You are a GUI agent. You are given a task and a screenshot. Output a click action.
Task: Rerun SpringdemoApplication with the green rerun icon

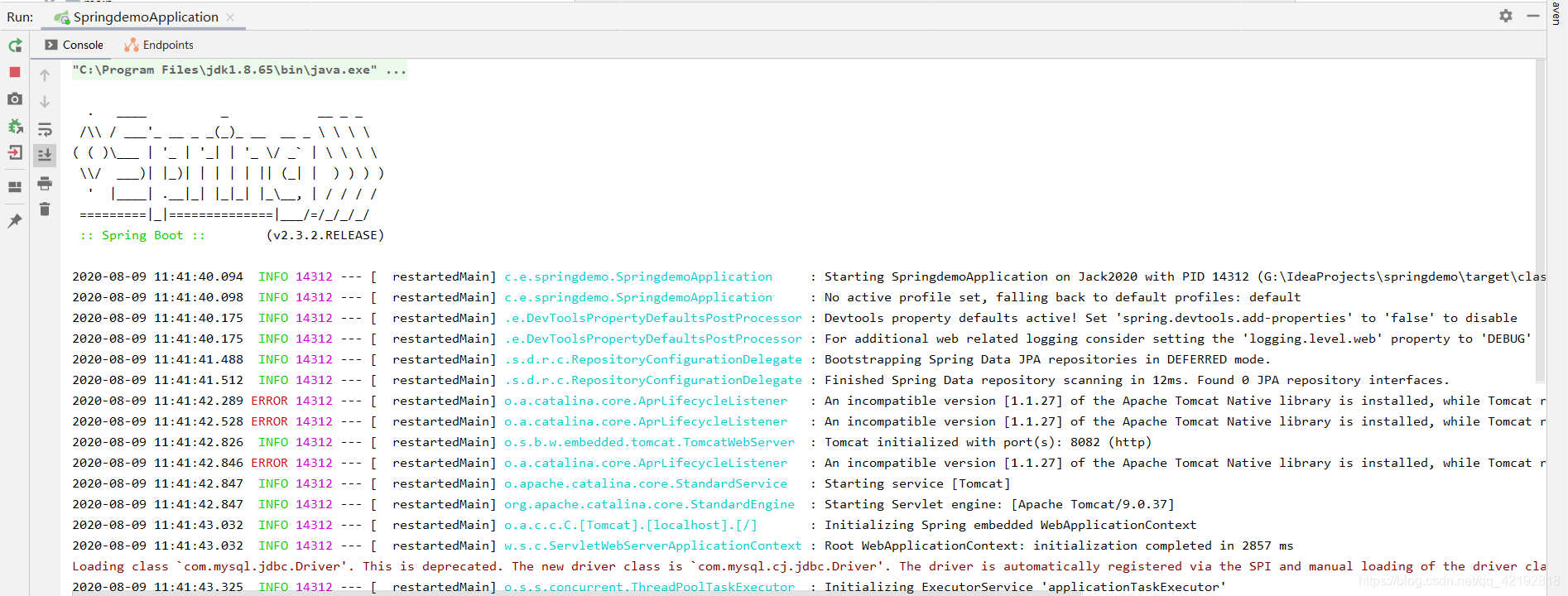15,46
